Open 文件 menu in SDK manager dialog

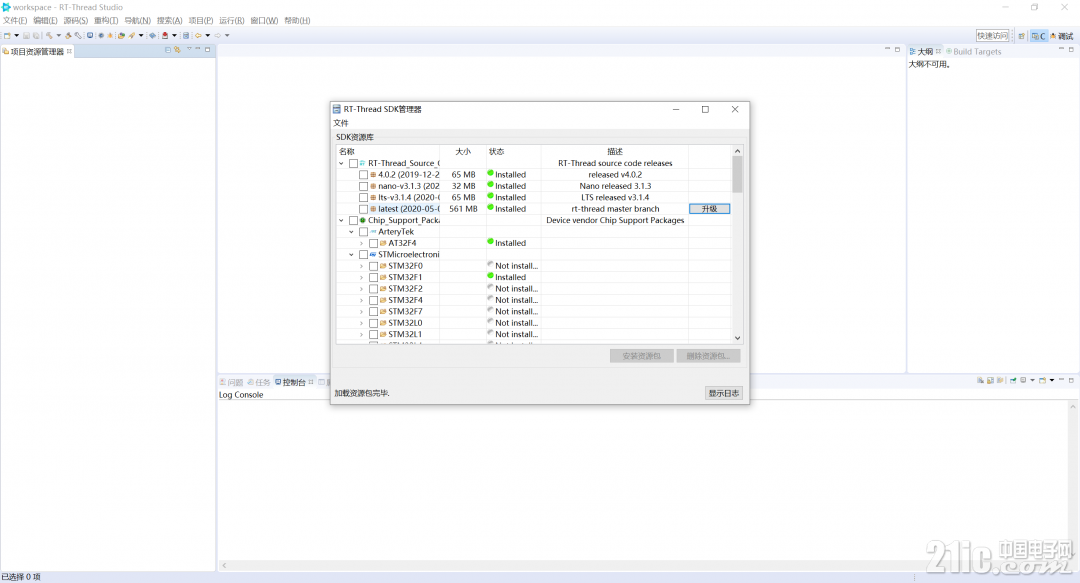click(x=341, y=123)
